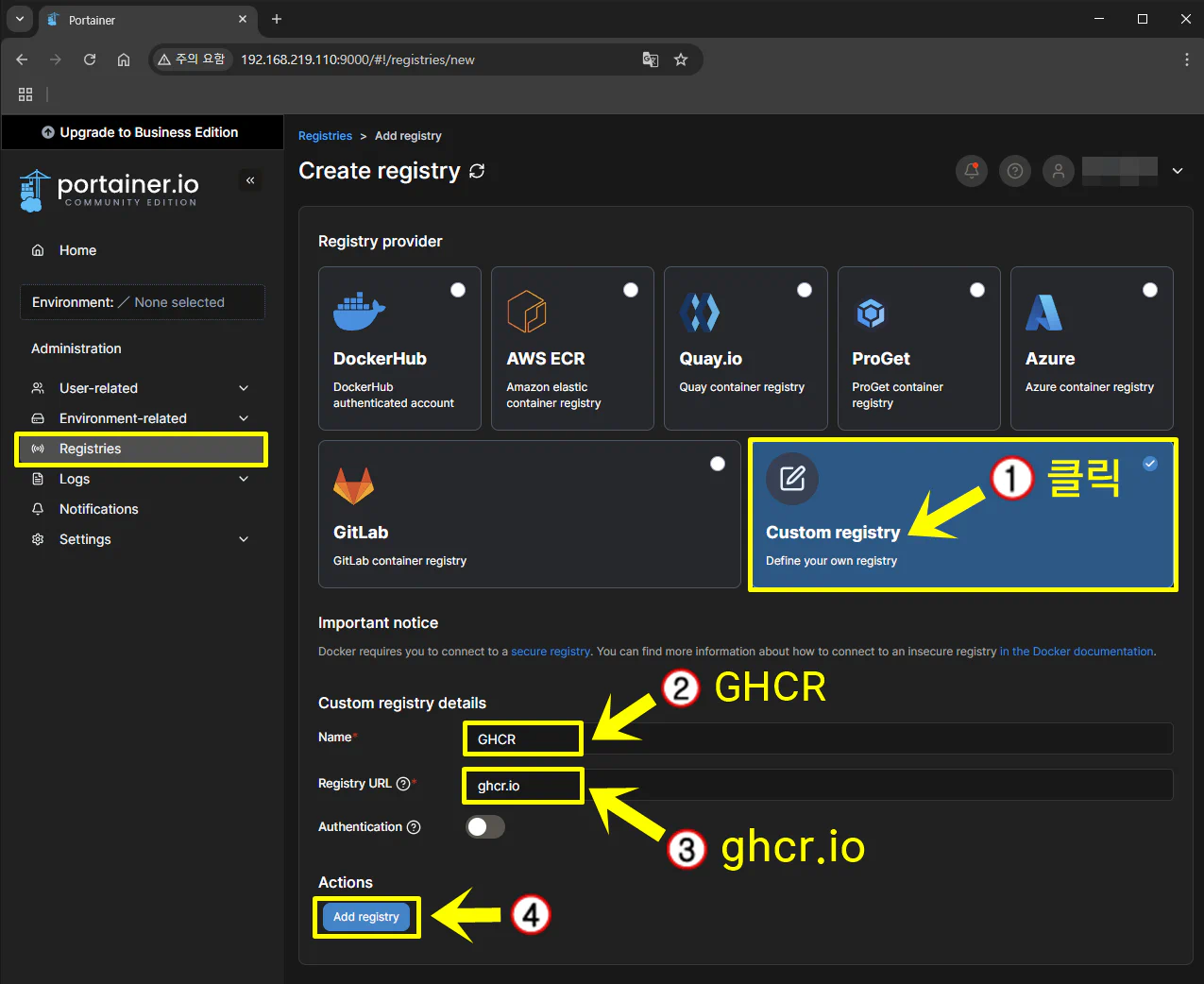The width and height of the screenshot is (1204, 984).
Task: Open Settings in the sidebar
Action: 142,539
